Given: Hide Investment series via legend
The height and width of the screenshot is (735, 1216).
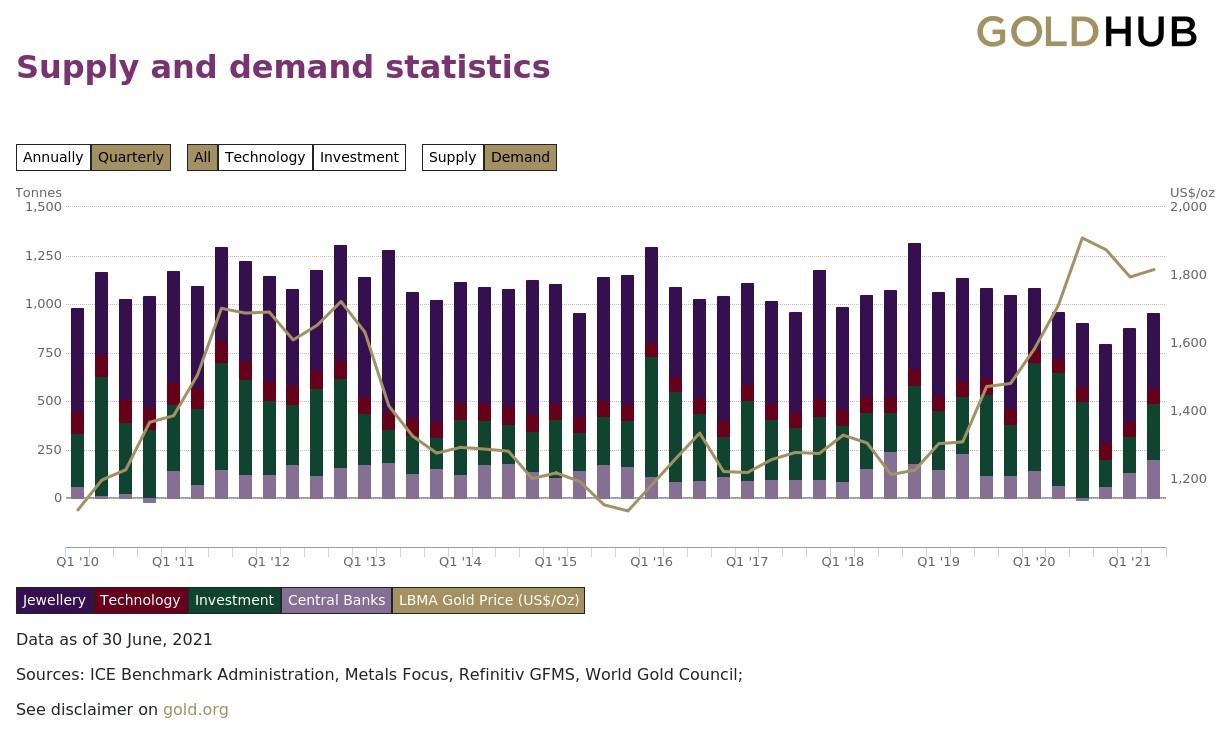Looking at the screenshot, I should click(x=234, y=600).
